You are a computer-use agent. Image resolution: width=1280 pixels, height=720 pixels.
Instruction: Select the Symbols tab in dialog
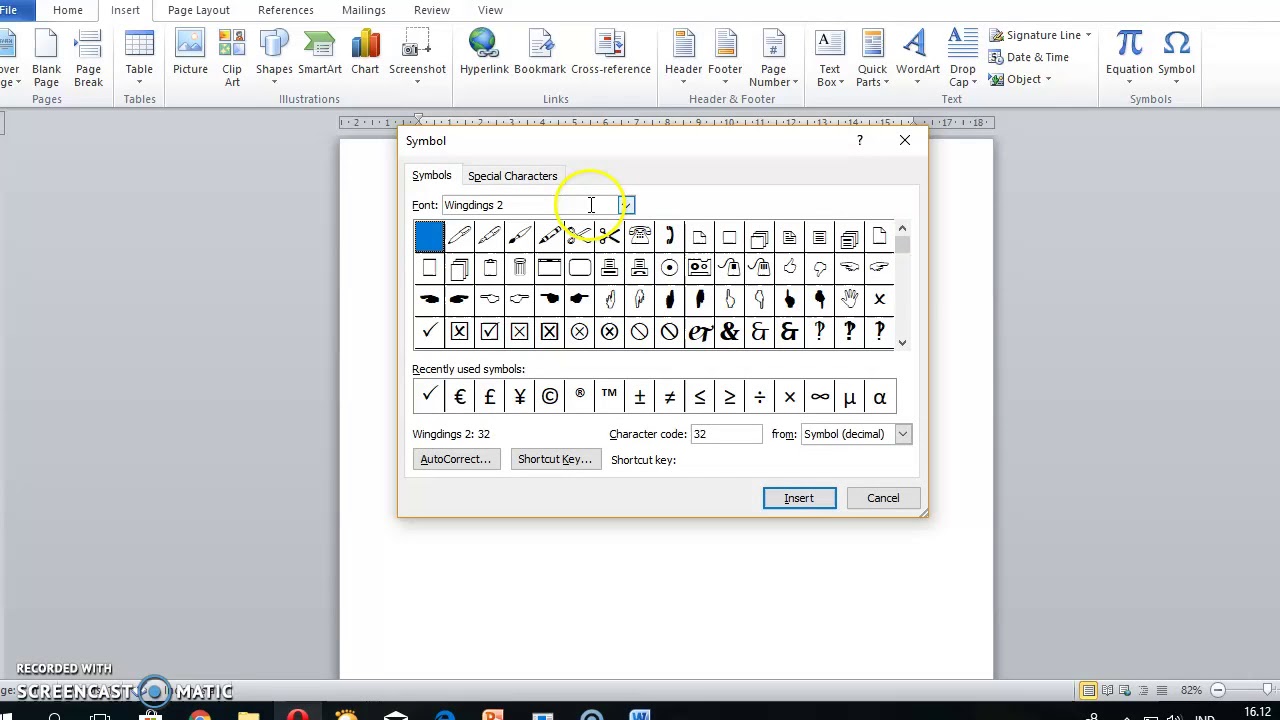click(x=432, y=175)
